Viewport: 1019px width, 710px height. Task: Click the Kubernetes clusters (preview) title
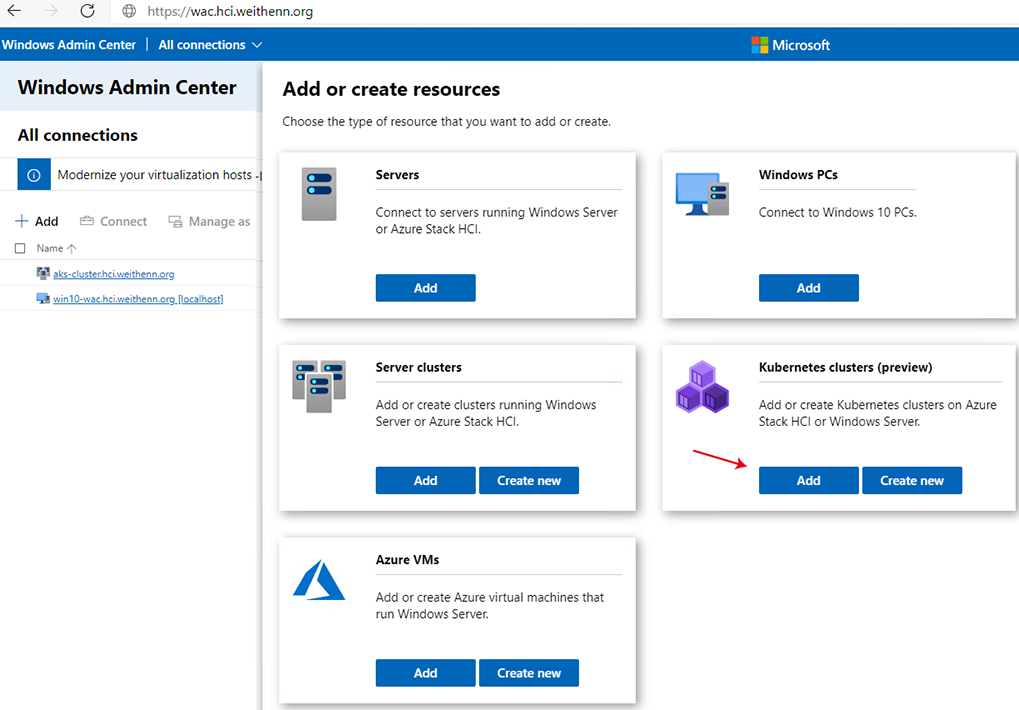point(845,367)
